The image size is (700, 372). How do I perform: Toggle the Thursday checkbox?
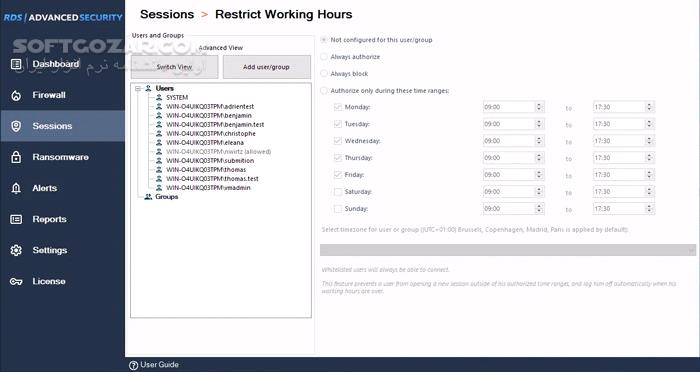pyautogui.click(x=338, y=158)
